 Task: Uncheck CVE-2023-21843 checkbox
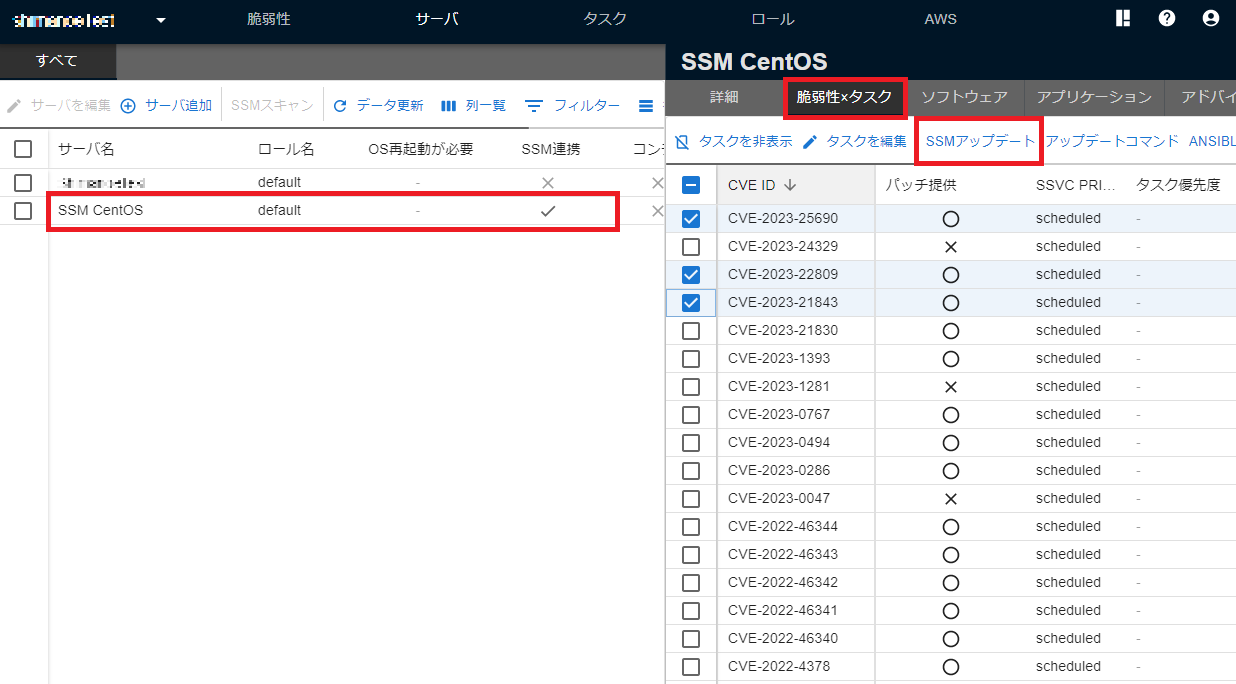[691, 302]
